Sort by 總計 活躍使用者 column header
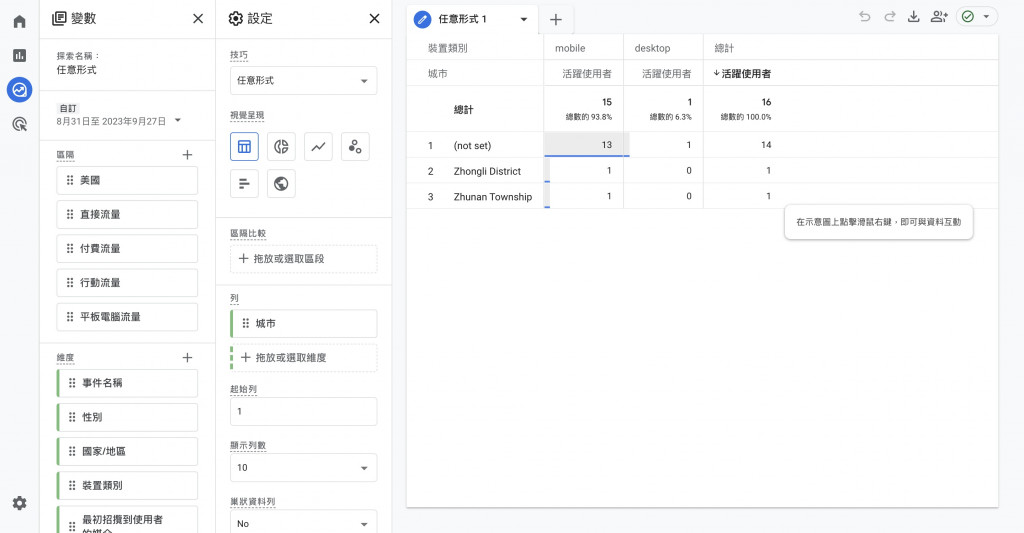Screen dimensions: 1024x533 tap(742, 74)
